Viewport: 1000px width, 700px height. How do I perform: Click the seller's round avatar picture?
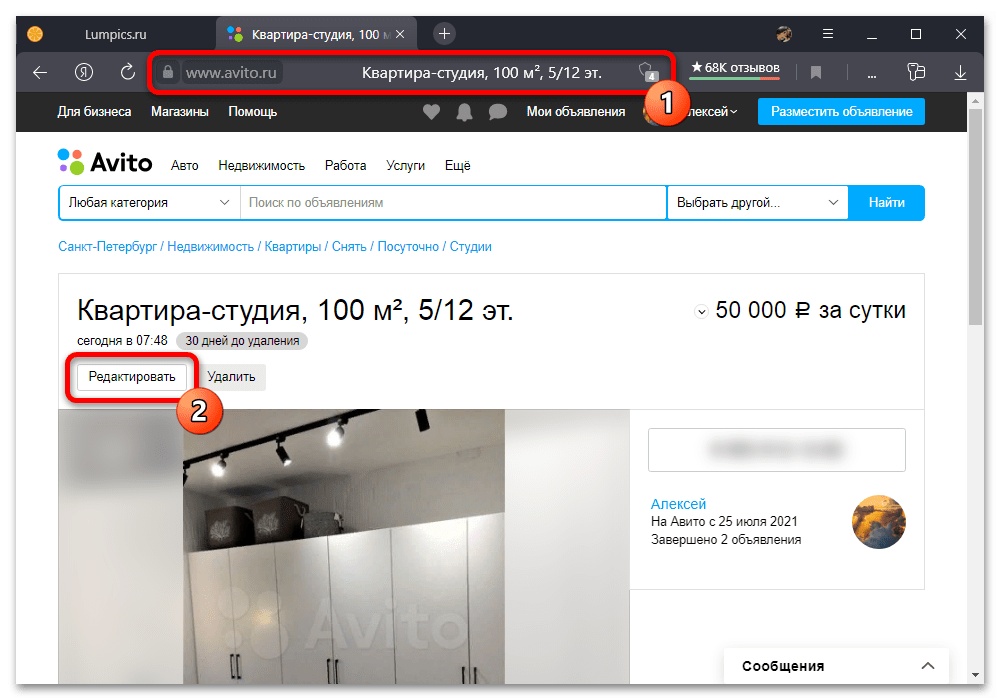[x=878, y=521]
